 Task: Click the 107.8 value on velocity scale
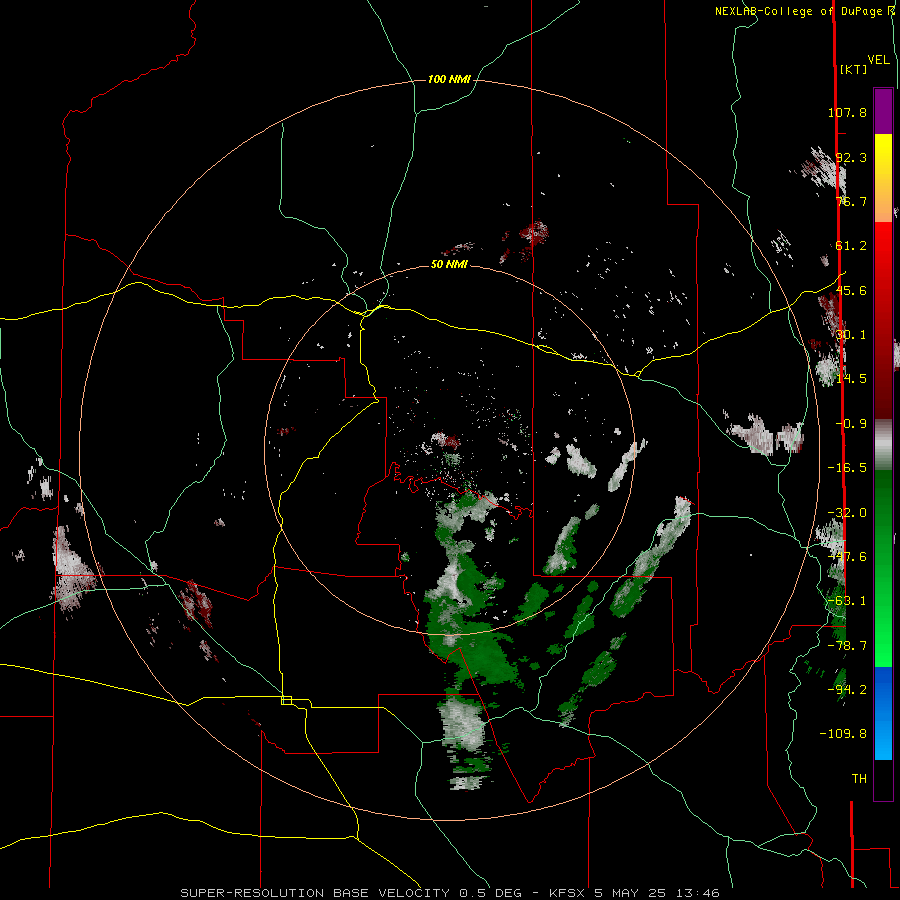click(847, 112)
